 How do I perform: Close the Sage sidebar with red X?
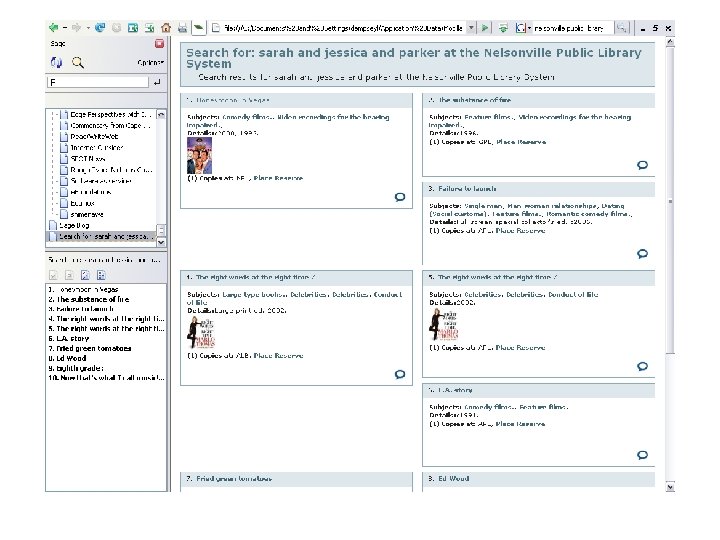click(x=159, y=44)
